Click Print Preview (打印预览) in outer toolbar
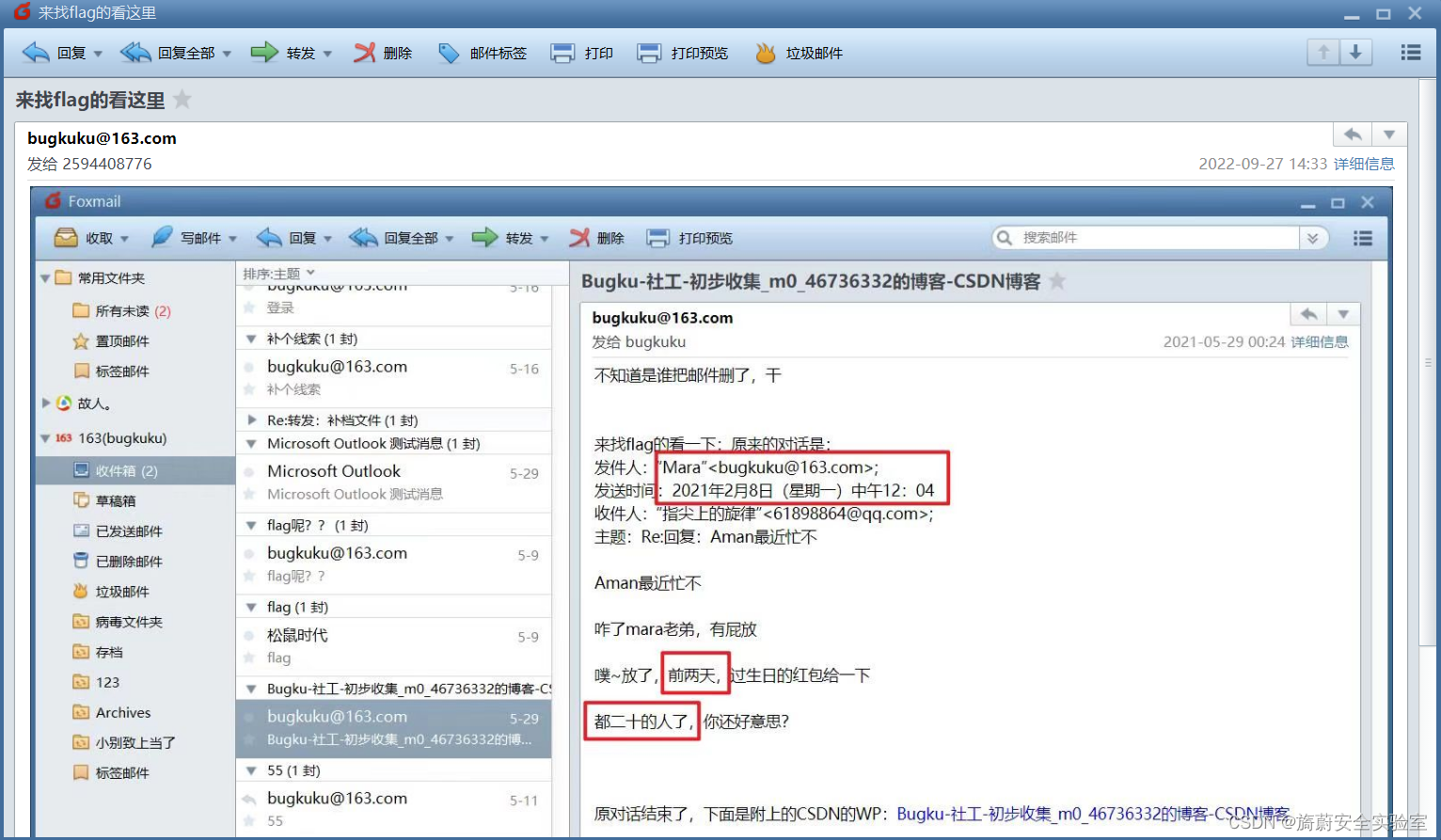This screenshot has height=840, width=1441. coord(683,54)
